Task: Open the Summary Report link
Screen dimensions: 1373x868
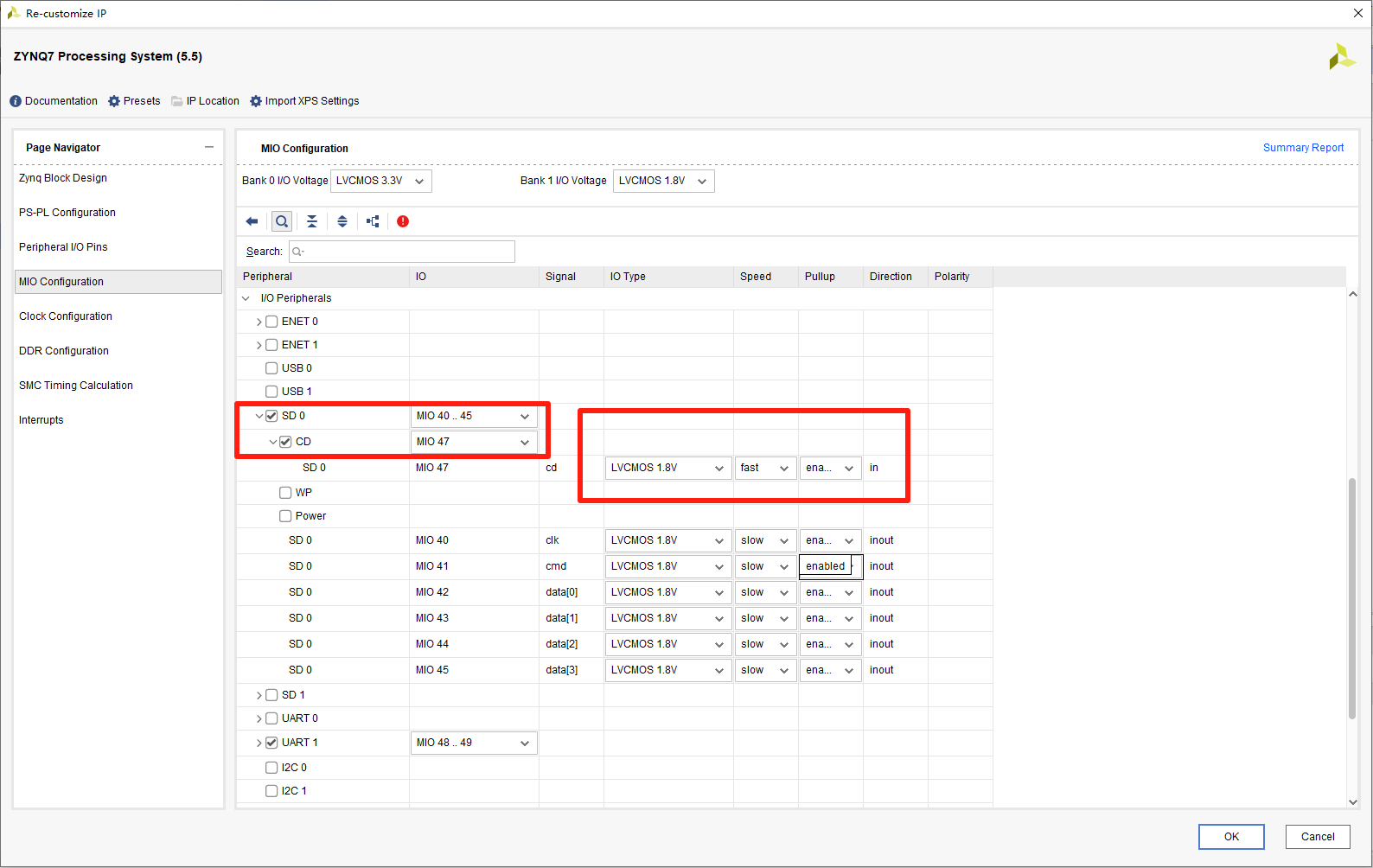Action: pyautogui.click(x=1303, y=148)
